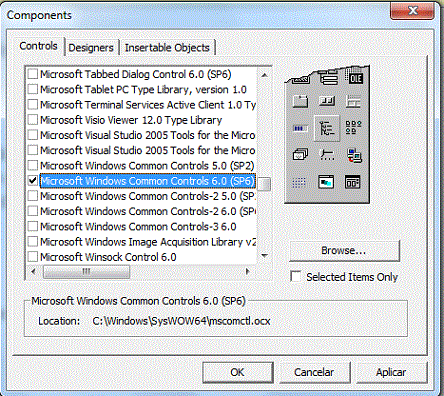Click the horizontal scrollbar left arrow
This screenshot has width=444, height=396.
point(33,271)
